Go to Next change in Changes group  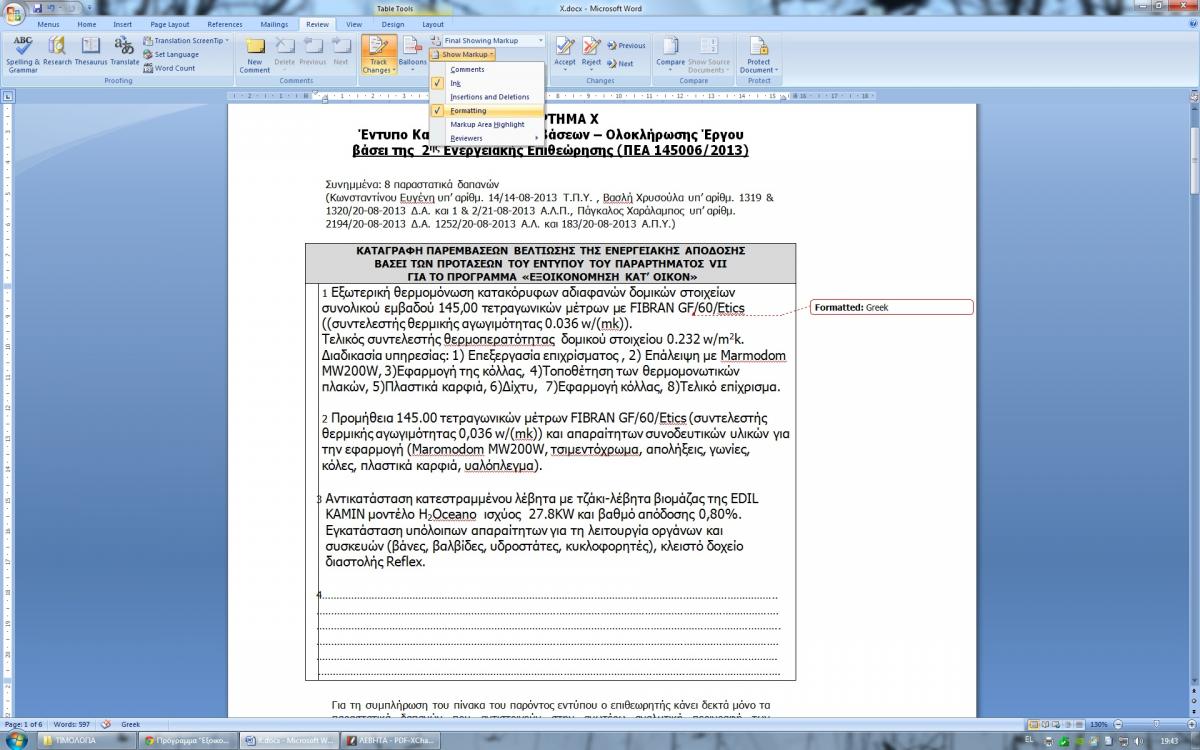click(x=621, y=63)
